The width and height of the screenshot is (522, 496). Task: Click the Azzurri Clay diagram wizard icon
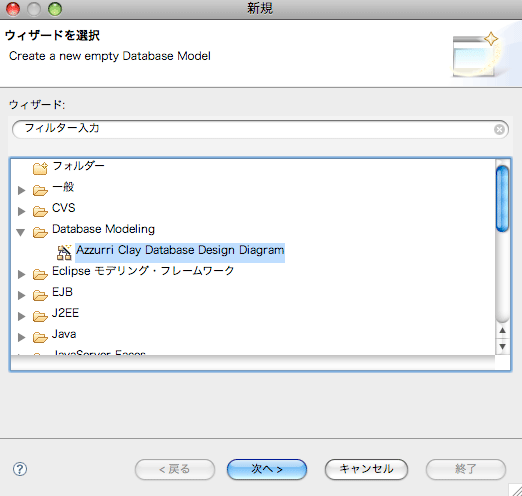[64, 252]
